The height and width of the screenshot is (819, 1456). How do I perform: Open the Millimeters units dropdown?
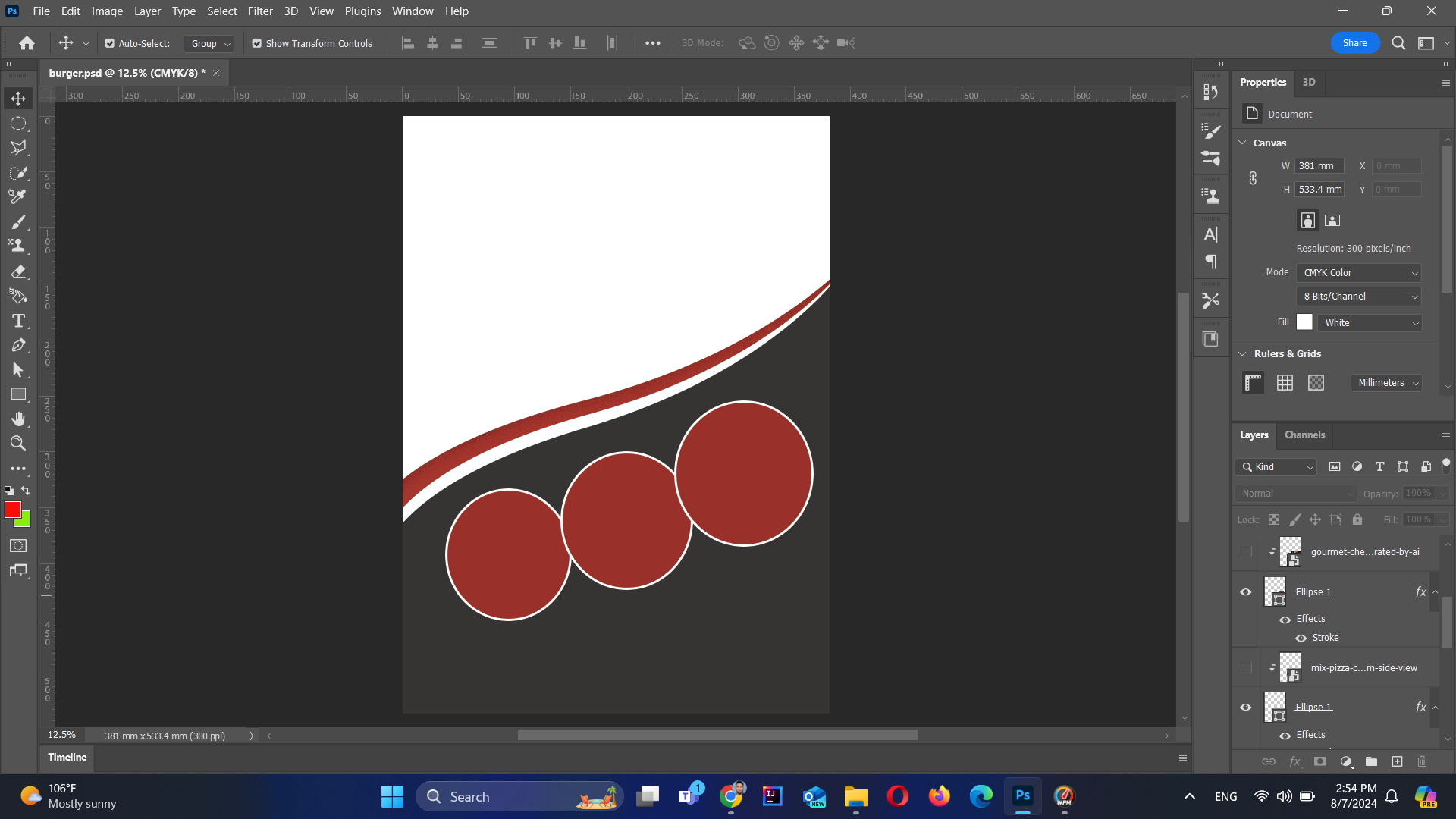click(x=1386, y=383)
